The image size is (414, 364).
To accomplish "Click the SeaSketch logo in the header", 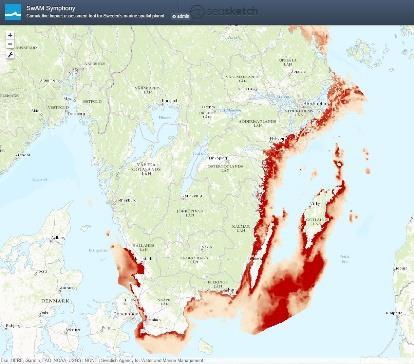I will pos(224,11).
